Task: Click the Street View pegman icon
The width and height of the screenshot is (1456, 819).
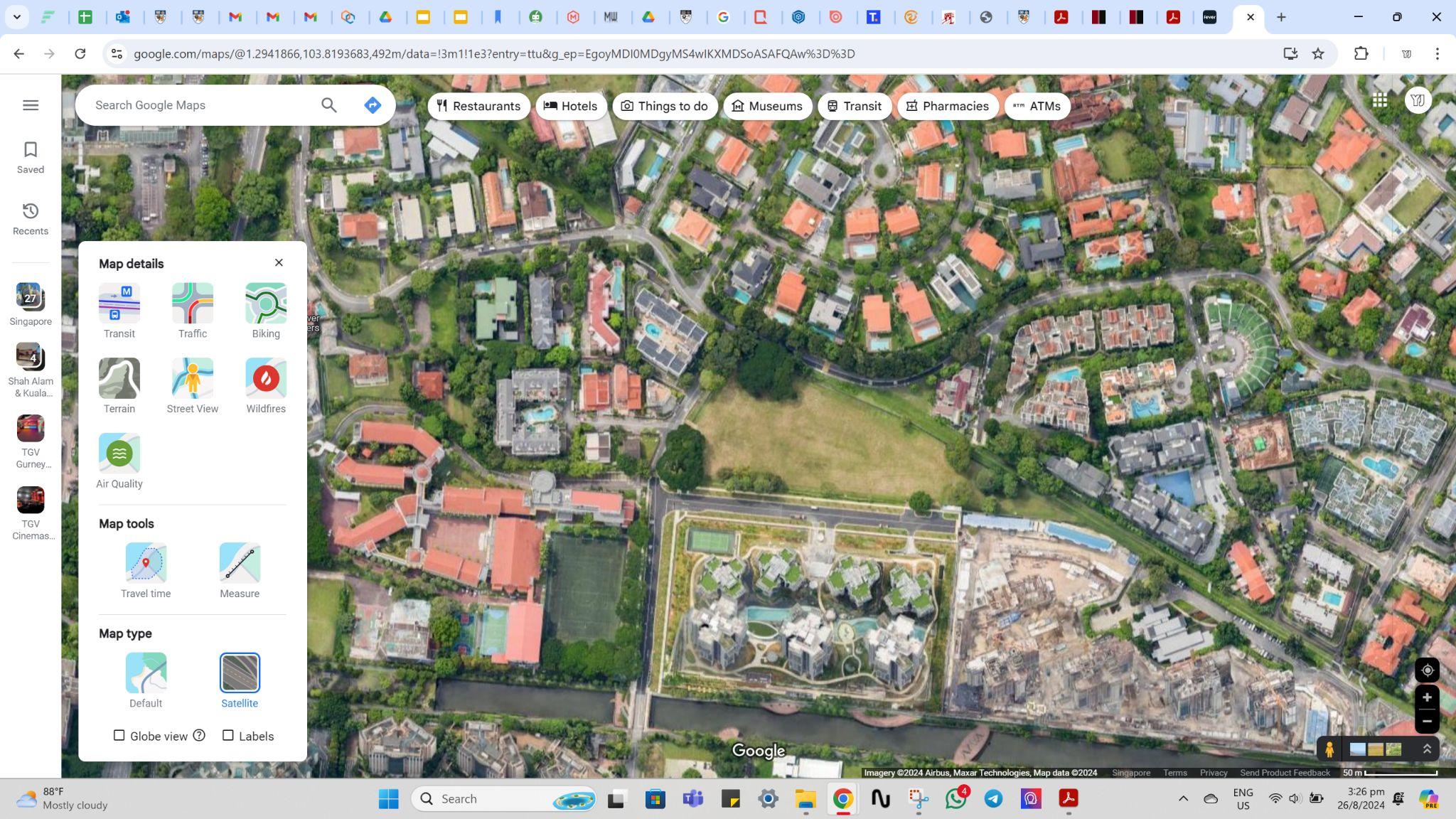Action: [1329, 749]
